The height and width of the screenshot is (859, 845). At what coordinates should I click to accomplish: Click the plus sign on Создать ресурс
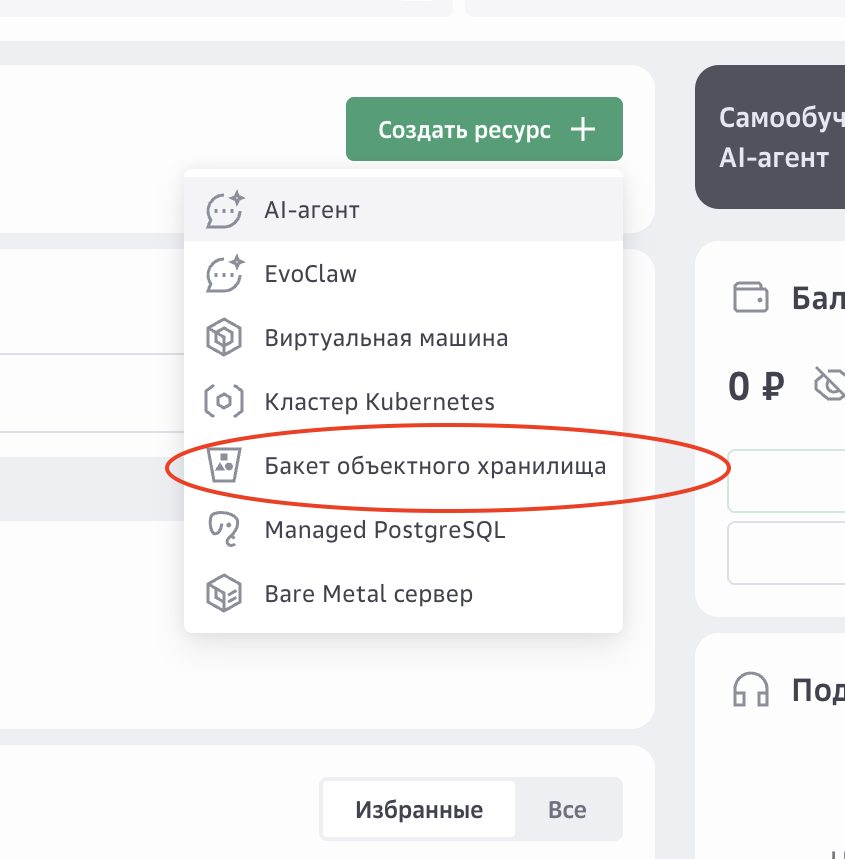pos(583,130)
